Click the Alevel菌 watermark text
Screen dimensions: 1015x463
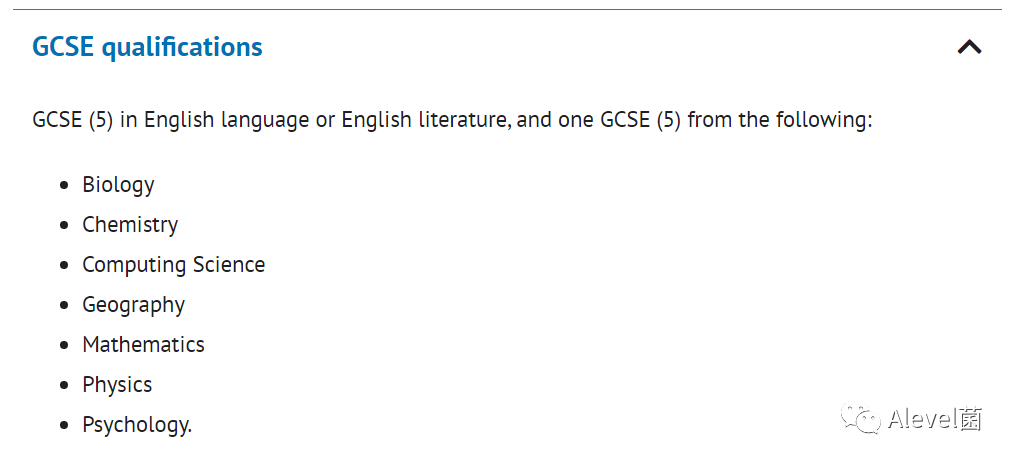click(x=935, y=419)
